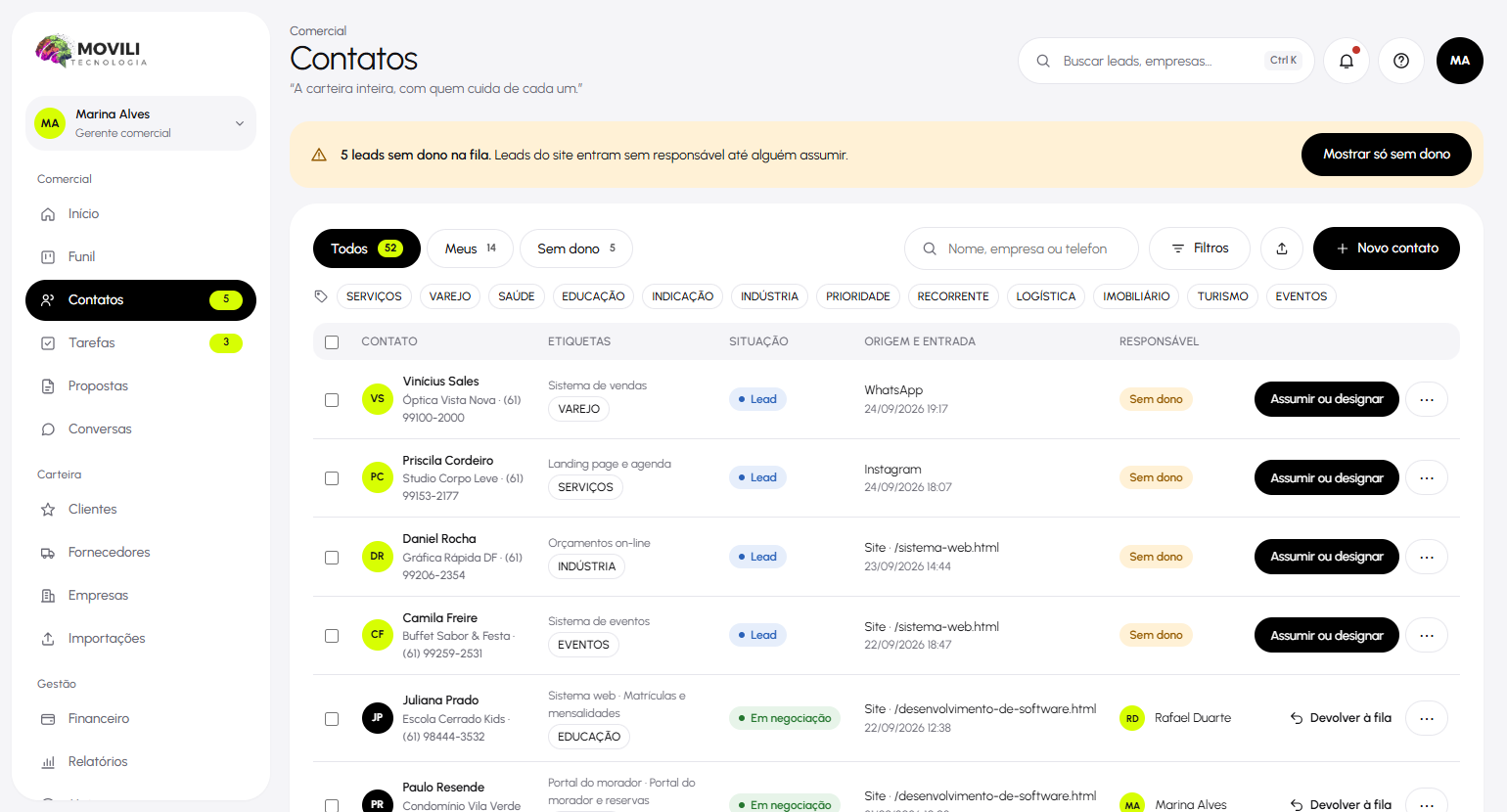Check the Camila Freire row checkbox
Screen dimensions: 1507x812
332,636
